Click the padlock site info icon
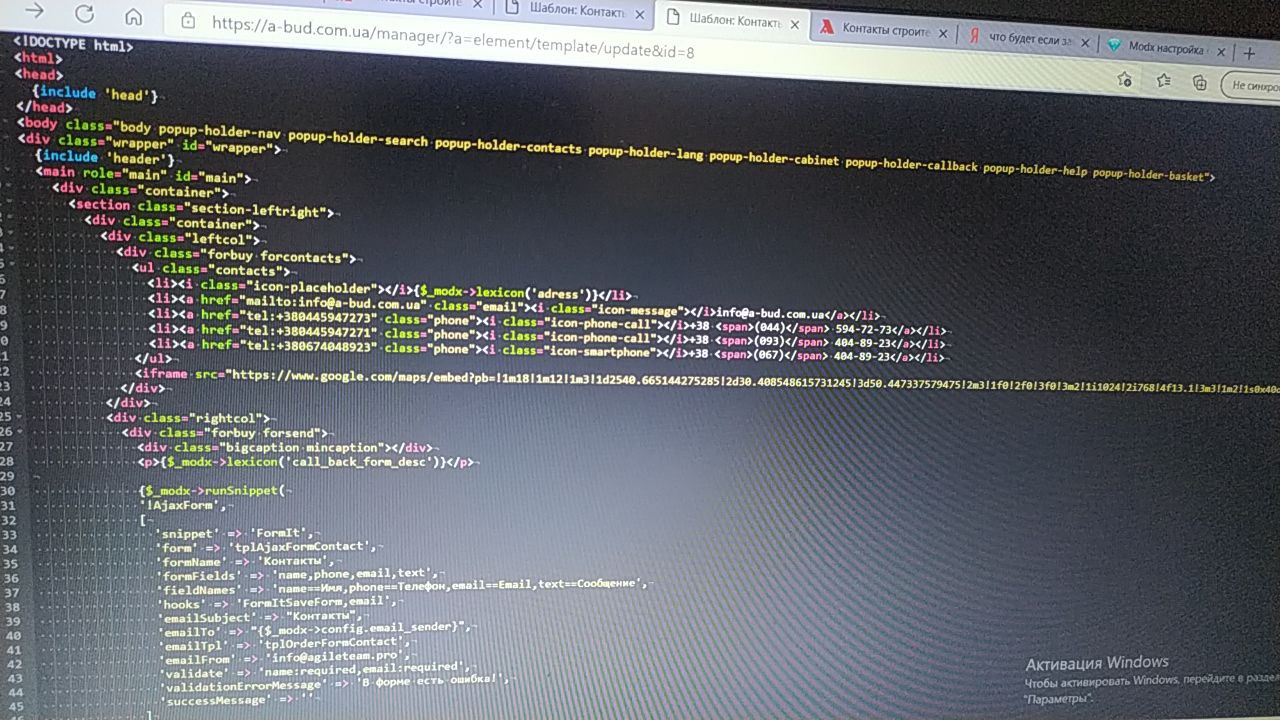 (x=187, y=20)
